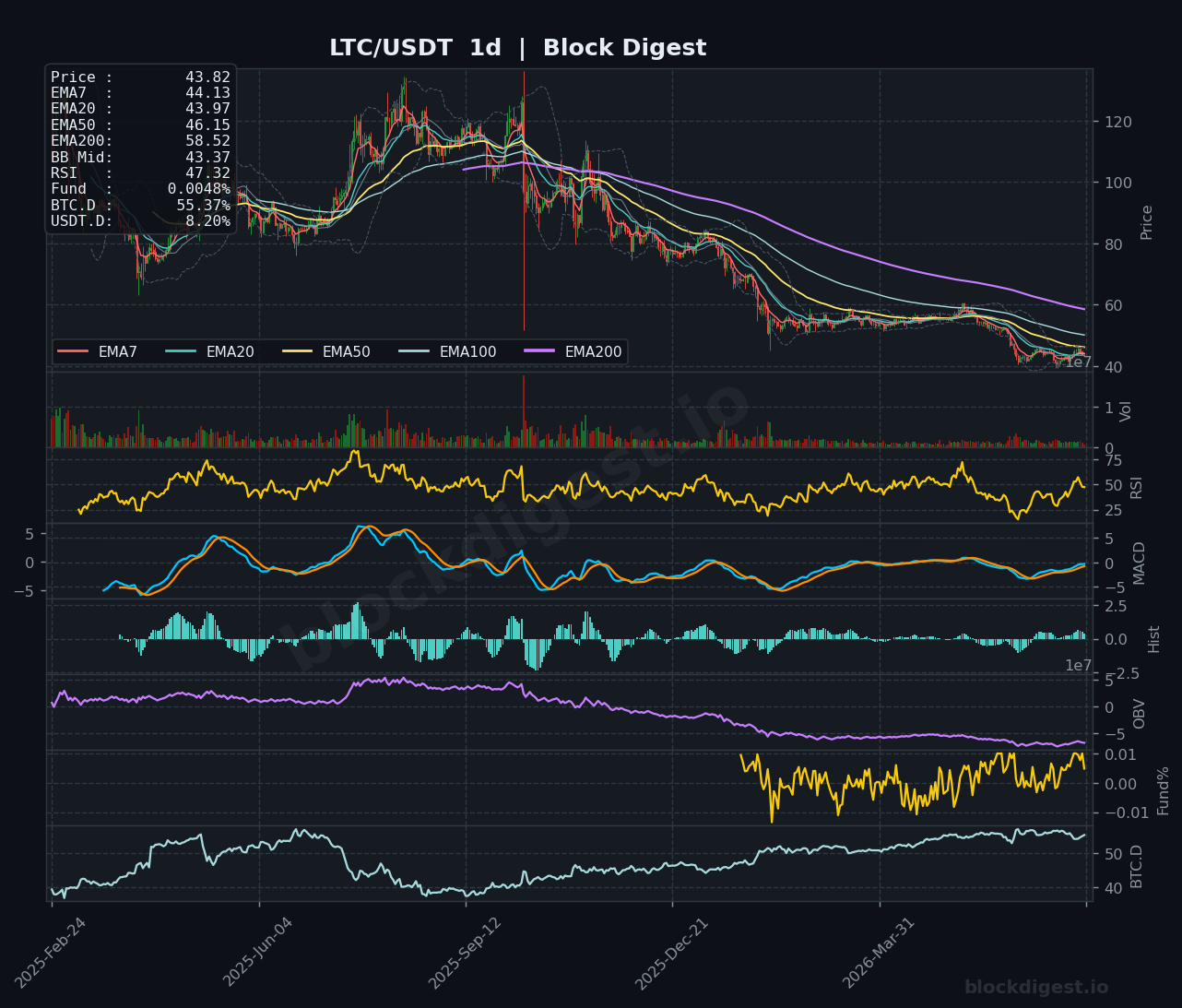1182x1008 pixels.
Task: Click the BB Mid value 43.37
Action: tap(207, 157)
